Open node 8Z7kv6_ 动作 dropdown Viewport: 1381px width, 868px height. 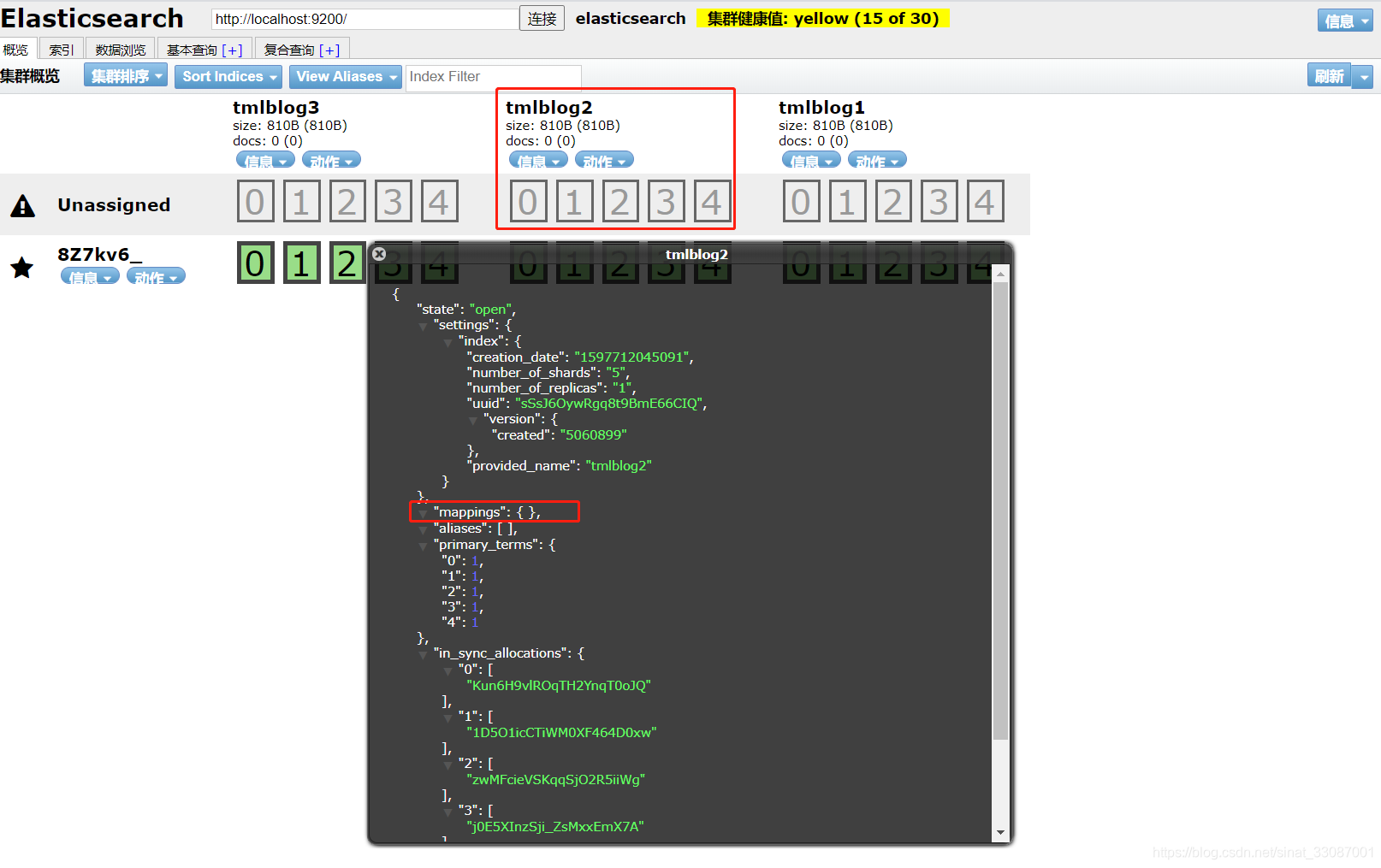pyautogui.click(x=156, y=276)
